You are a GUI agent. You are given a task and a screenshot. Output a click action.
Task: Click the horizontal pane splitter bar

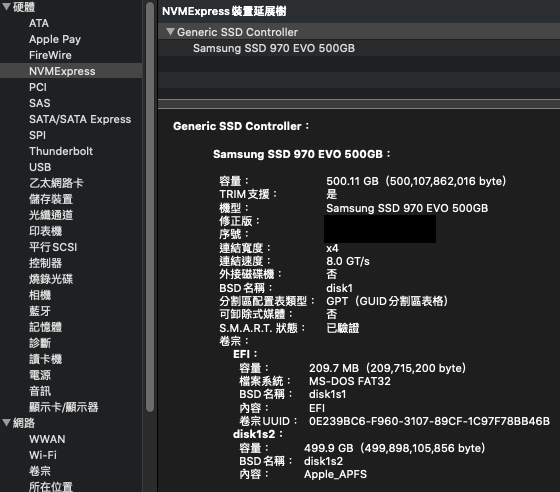tap(359, 104)
